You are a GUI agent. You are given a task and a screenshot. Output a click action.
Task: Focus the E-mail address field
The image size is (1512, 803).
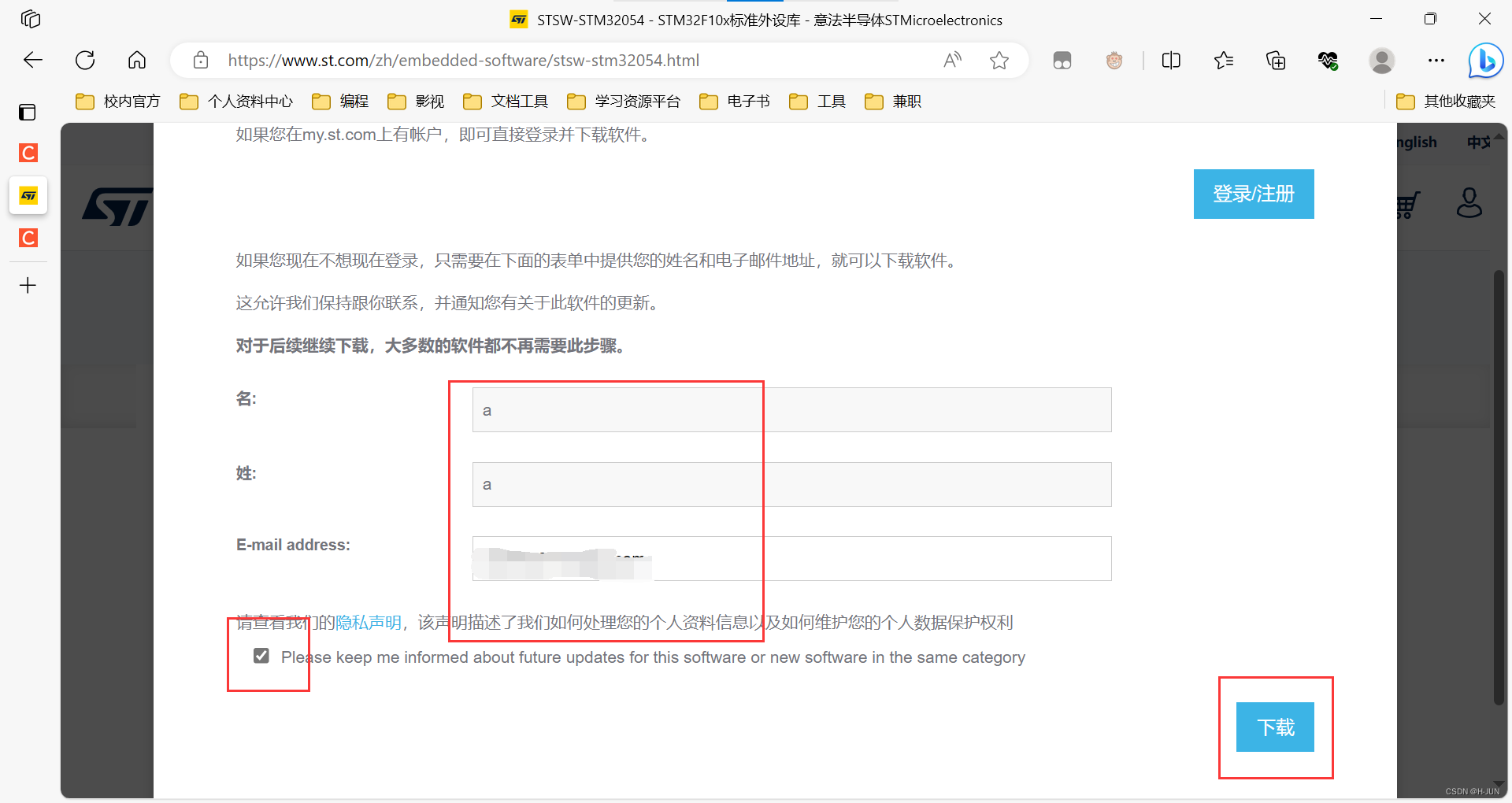point(791,558)
